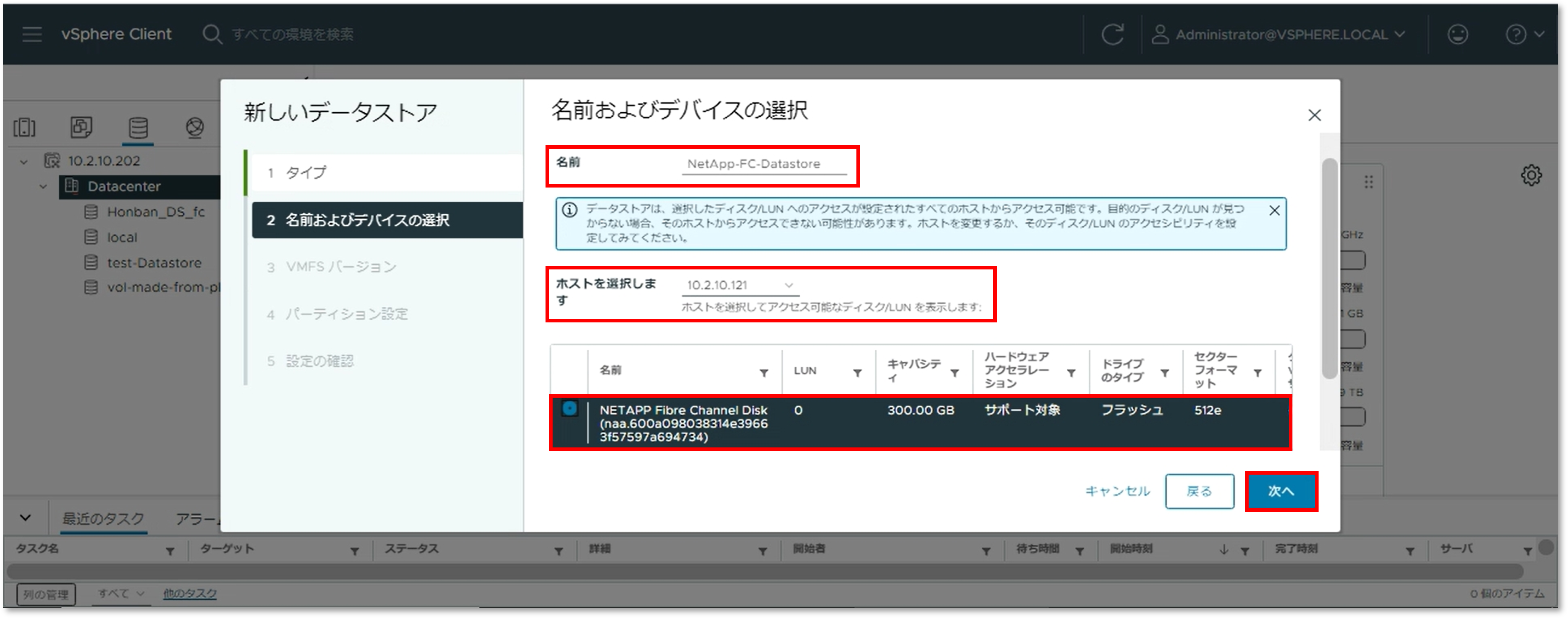Filter the LUN column in disk table
Screen dimensions: 1568x618
[857, 373]
